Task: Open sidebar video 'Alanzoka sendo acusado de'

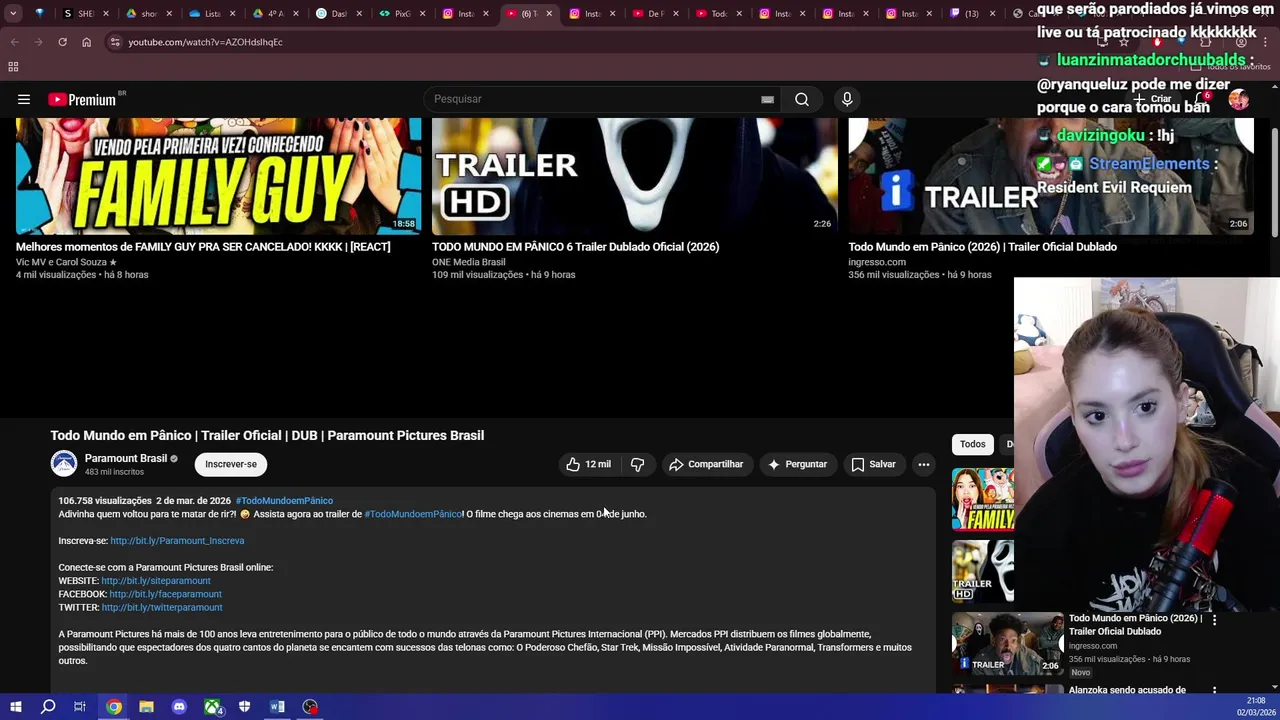Action: 1127,690
